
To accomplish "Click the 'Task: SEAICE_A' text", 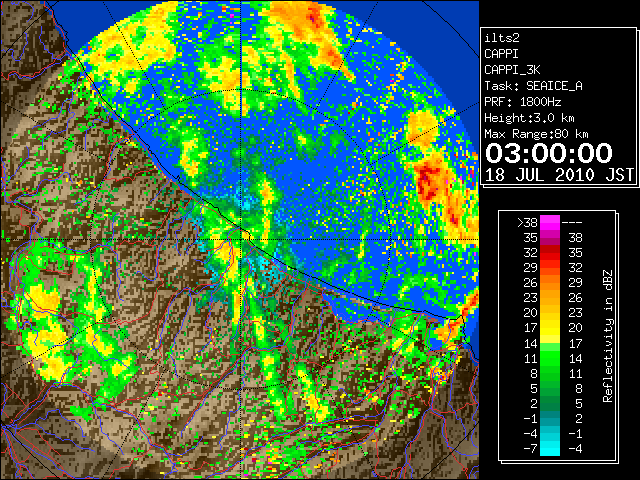I will [533, 86].
